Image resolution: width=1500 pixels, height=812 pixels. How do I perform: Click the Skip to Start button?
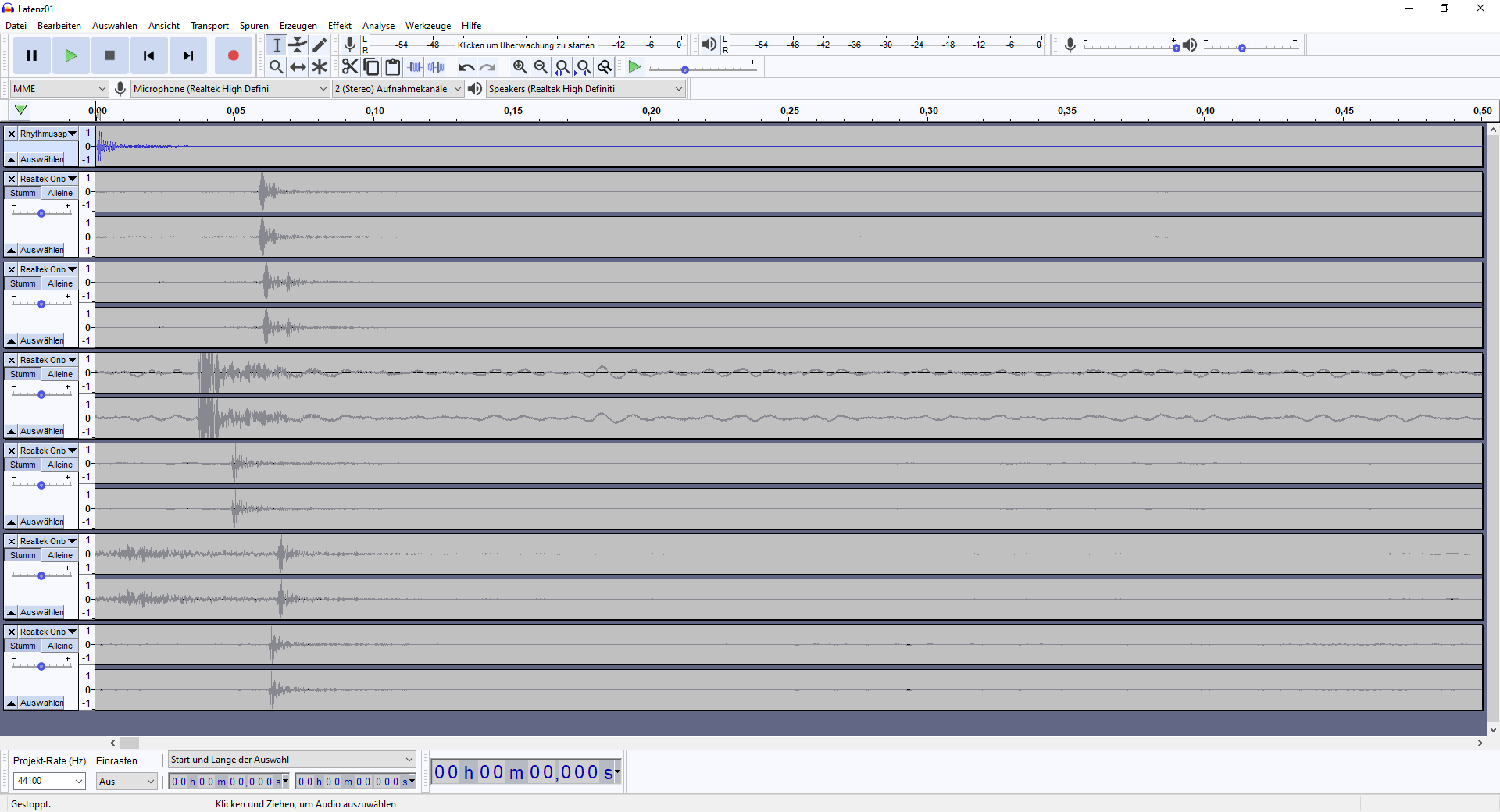tap(148, 55)
